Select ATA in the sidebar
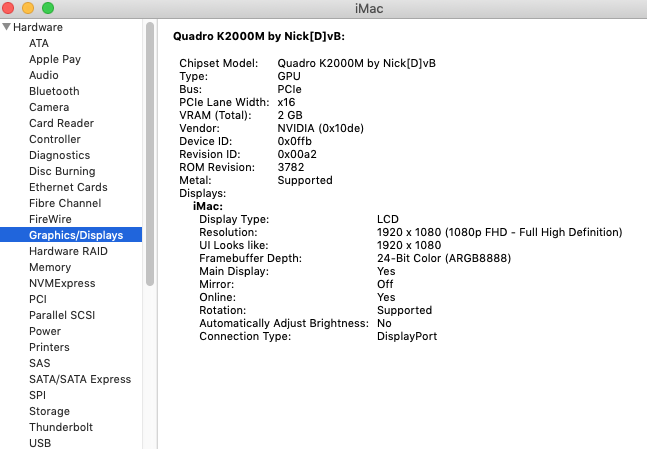This screenshot has height=449, width=647. 39,43
